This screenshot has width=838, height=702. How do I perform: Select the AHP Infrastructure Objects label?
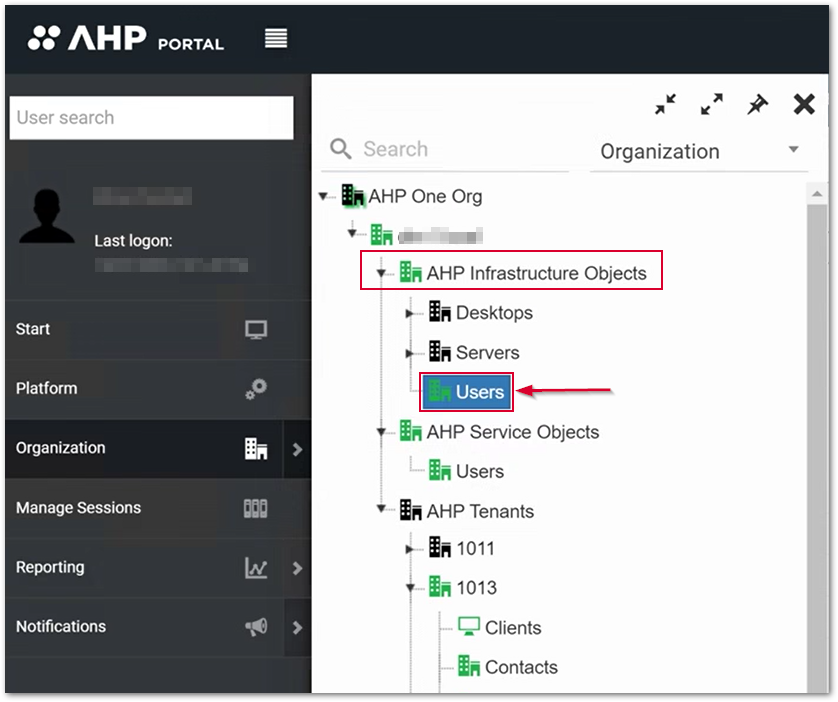tap(536, 273)
